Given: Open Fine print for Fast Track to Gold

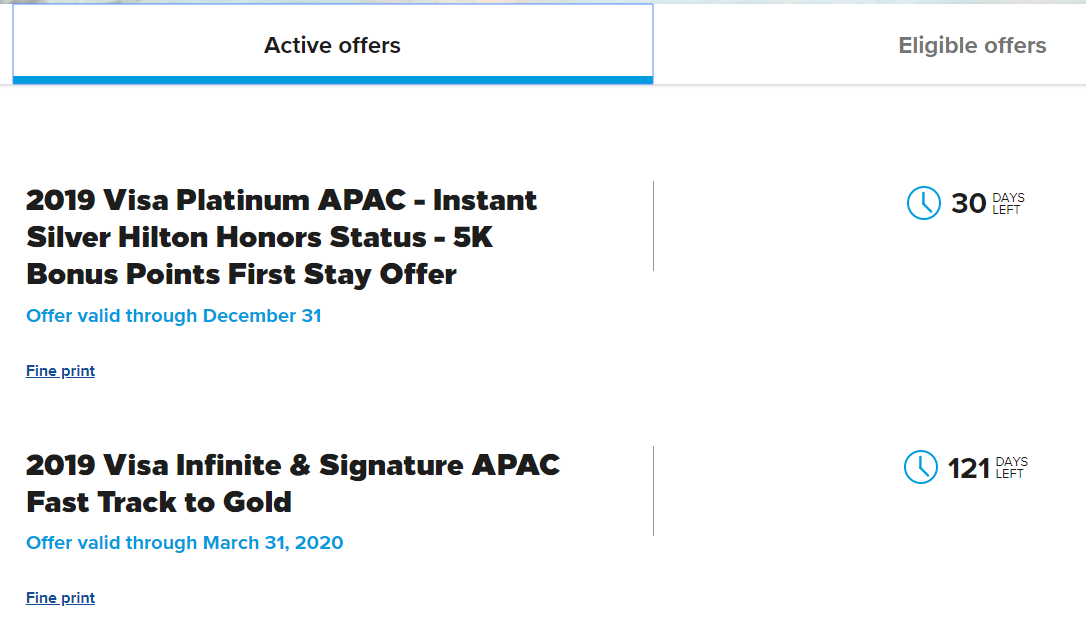Looking at the screenshot, I should [60, 598].
